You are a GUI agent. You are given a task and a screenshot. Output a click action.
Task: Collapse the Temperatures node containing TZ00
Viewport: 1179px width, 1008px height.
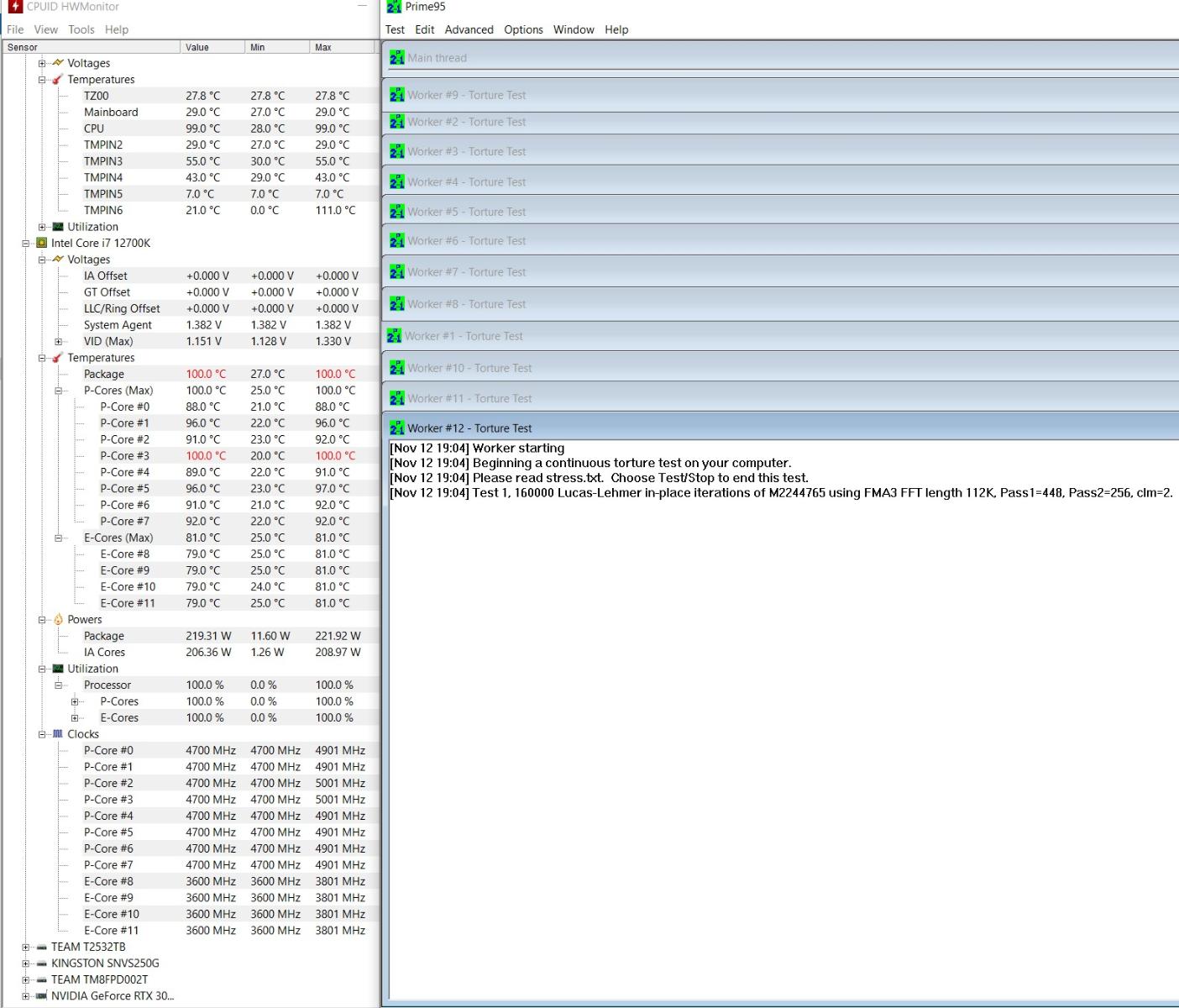pyautogui.click(x=42, y=80)
